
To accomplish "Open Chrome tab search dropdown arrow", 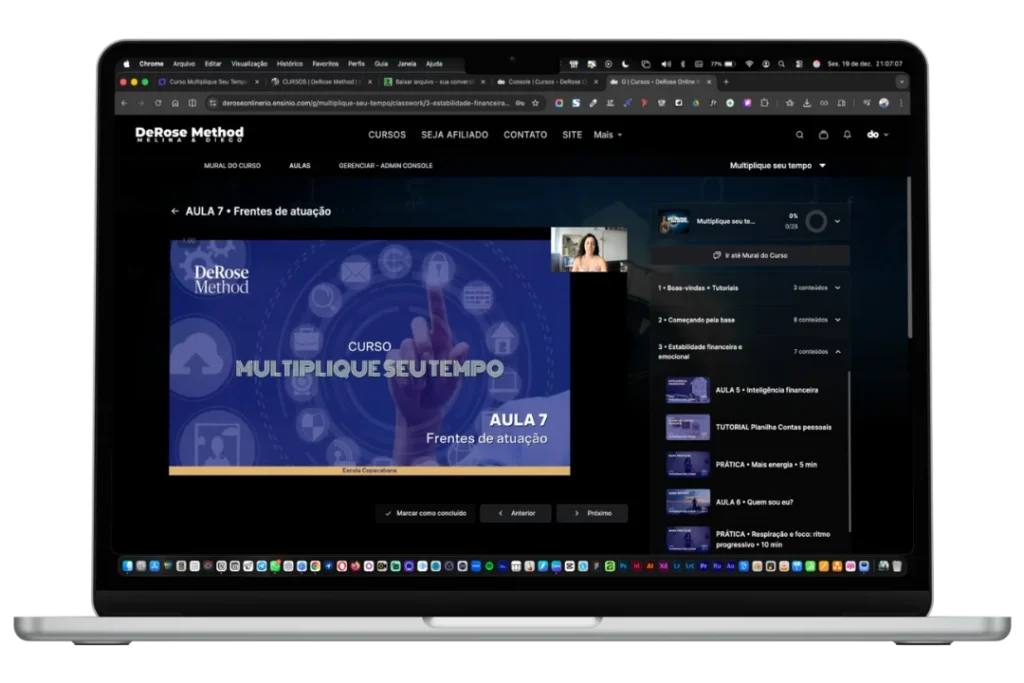I will coord(901,82).
